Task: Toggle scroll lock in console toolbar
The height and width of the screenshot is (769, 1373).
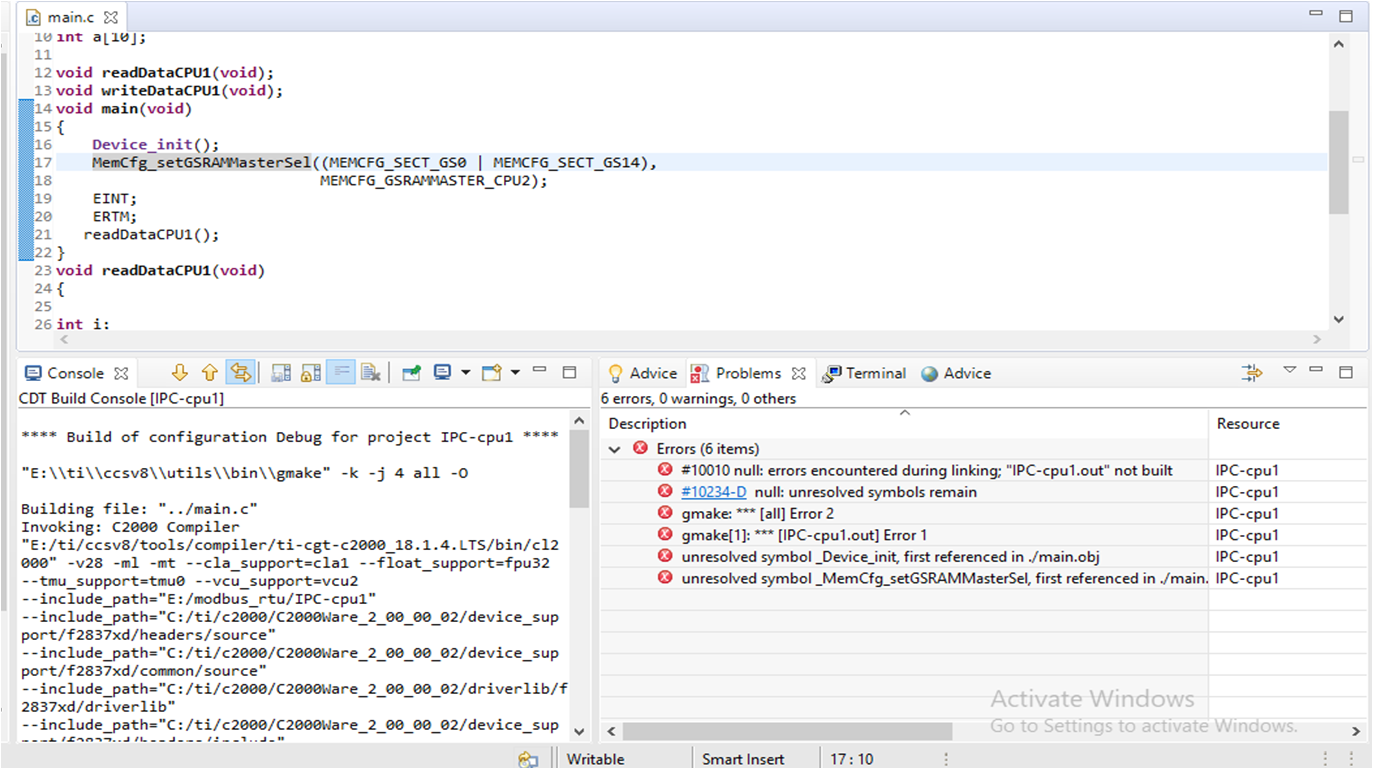Action: (x=311, y=373)
